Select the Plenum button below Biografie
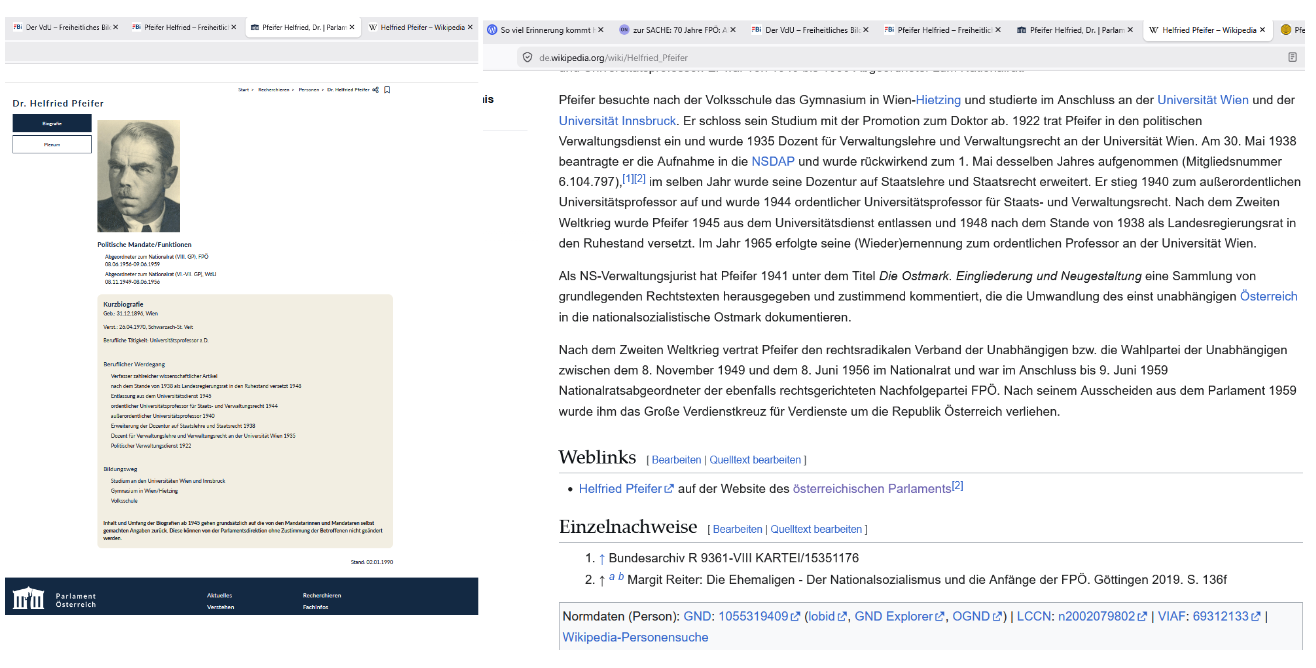 [x=52, y=145]
